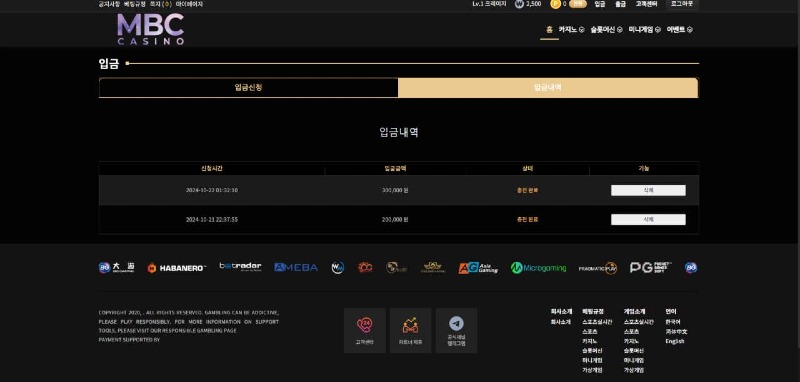The width and height of the screenshot is (800, 382).
Task: Click the MBC Casino logo
Action: (x=151, y=29)
